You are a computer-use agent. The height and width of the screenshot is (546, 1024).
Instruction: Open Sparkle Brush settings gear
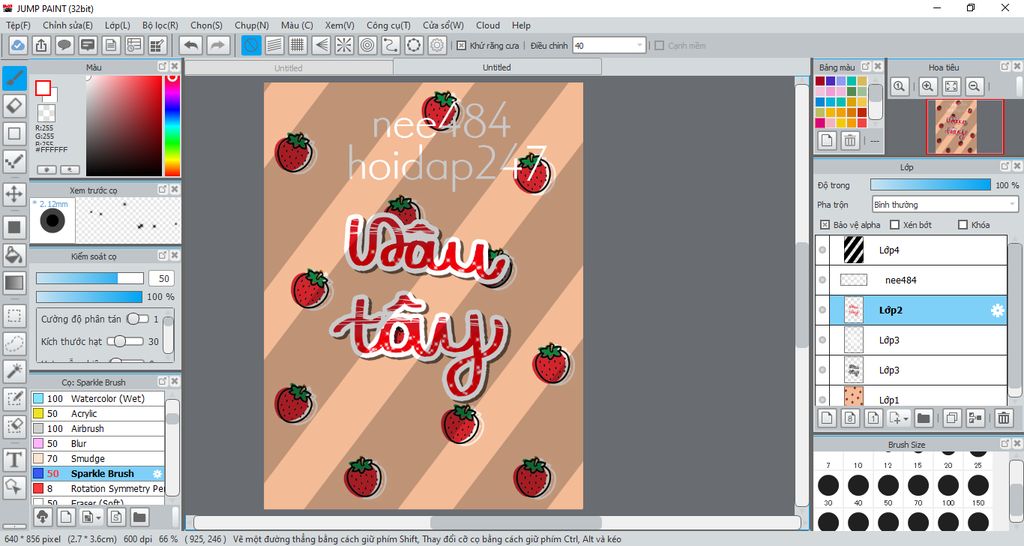coord(157,474)
